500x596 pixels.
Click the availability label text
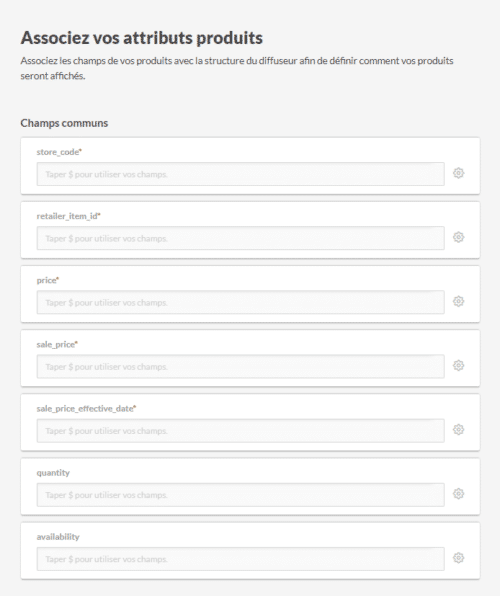pyautogui.click(x=58, y=537)
